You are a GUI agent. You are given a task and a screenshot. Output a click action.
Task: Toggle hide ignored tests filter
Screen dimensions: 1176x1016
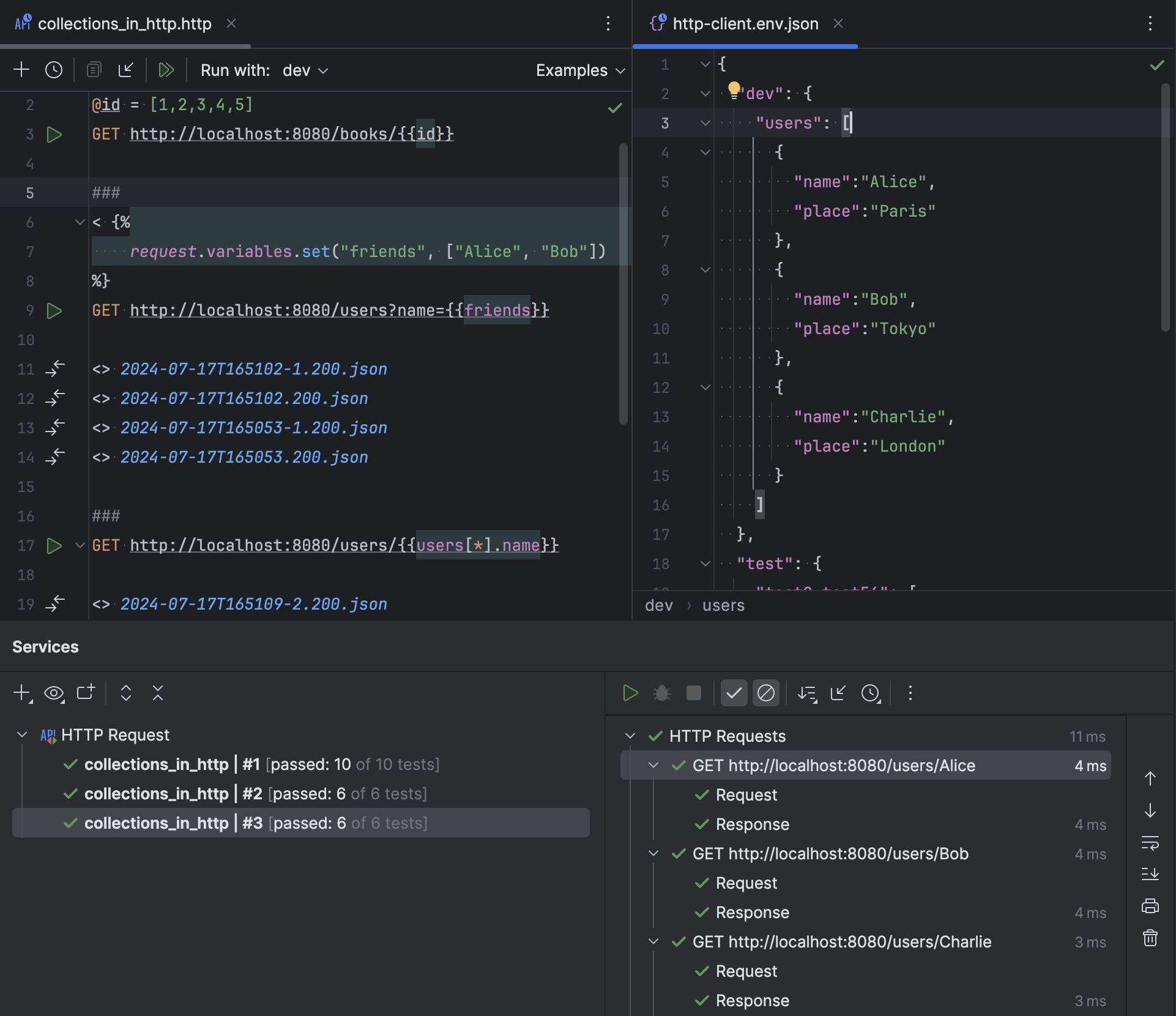point(766,693)
